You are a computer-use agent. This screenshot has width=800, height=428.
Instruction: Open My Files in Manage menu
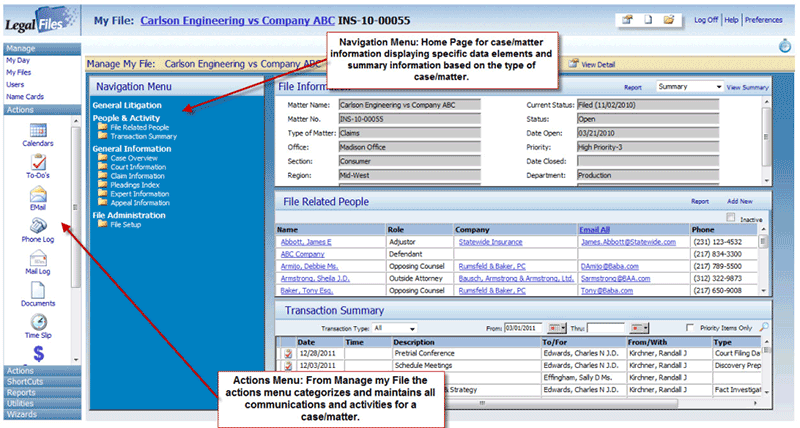(x=18, y=72)
